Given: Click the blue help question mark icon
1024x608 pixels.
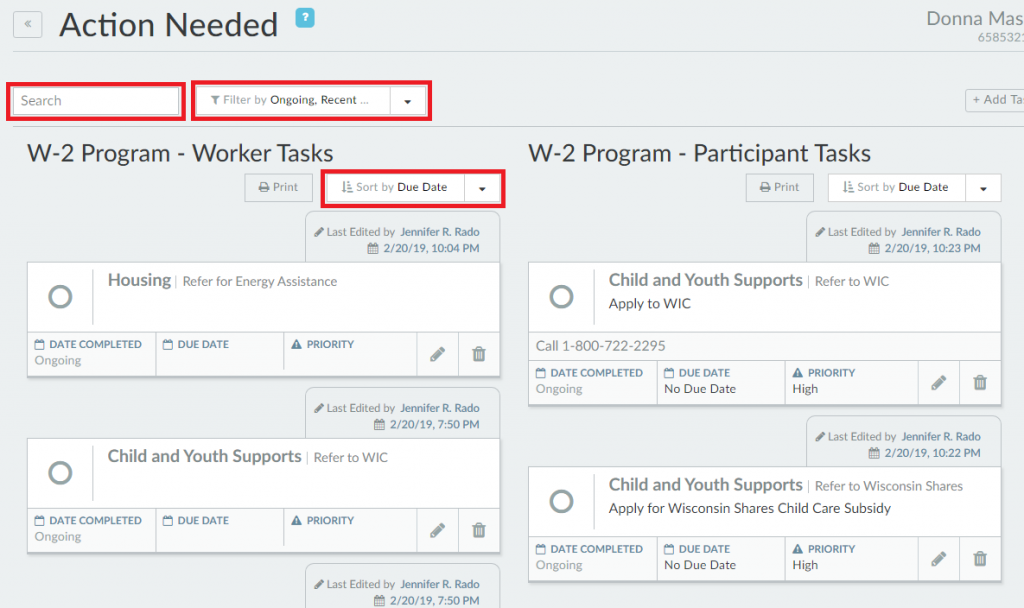Looking at the screenshot, I should coord(305,17).
